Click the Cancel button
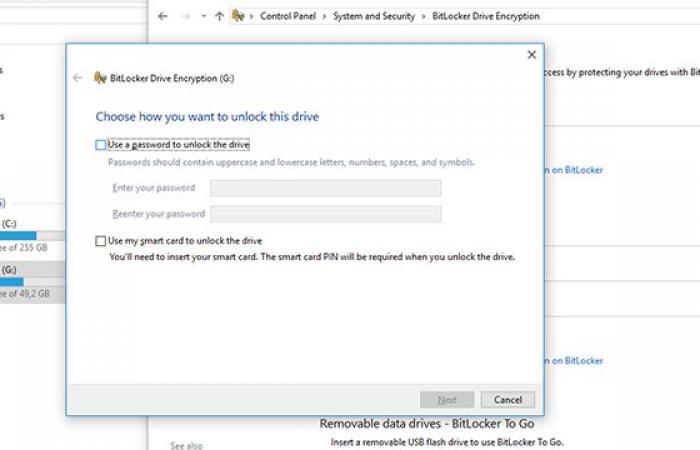700x450 pixels. tap(508, 399)
